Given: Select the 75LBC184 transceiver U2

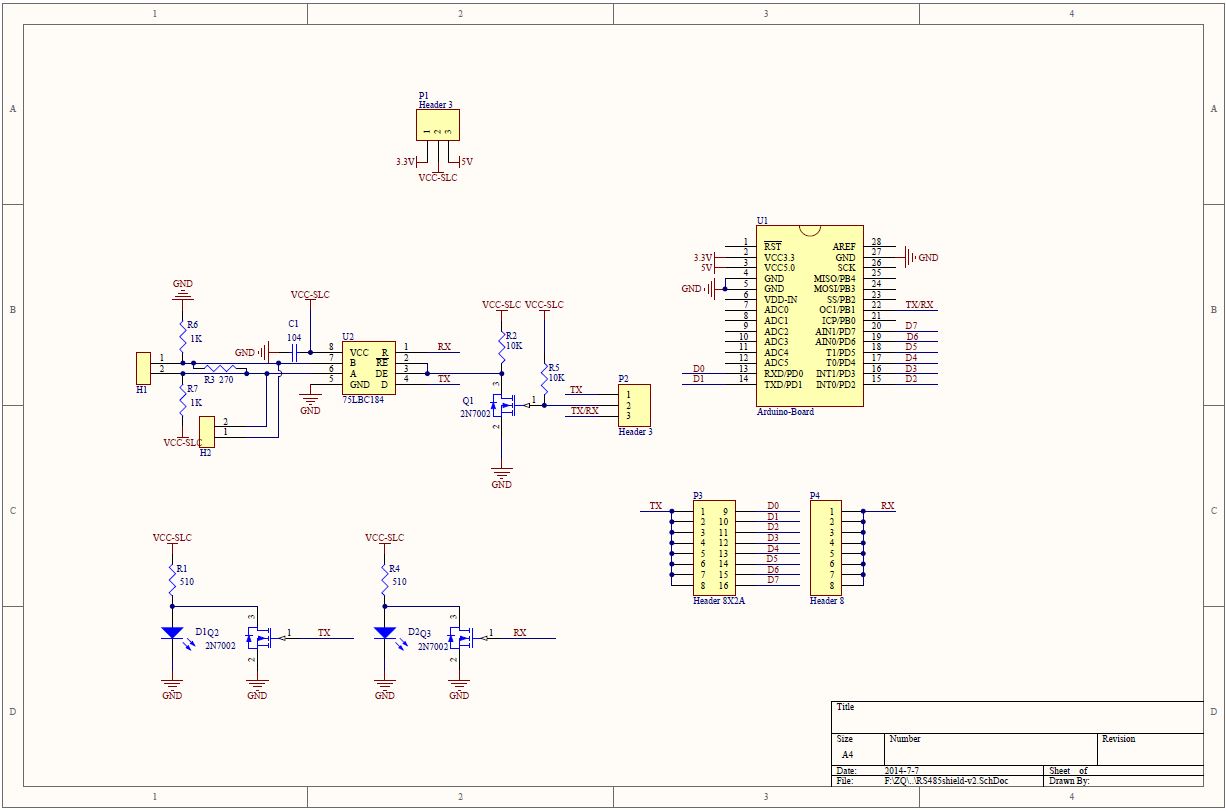Looking at the screenshot, I should (x=368, y=368).
